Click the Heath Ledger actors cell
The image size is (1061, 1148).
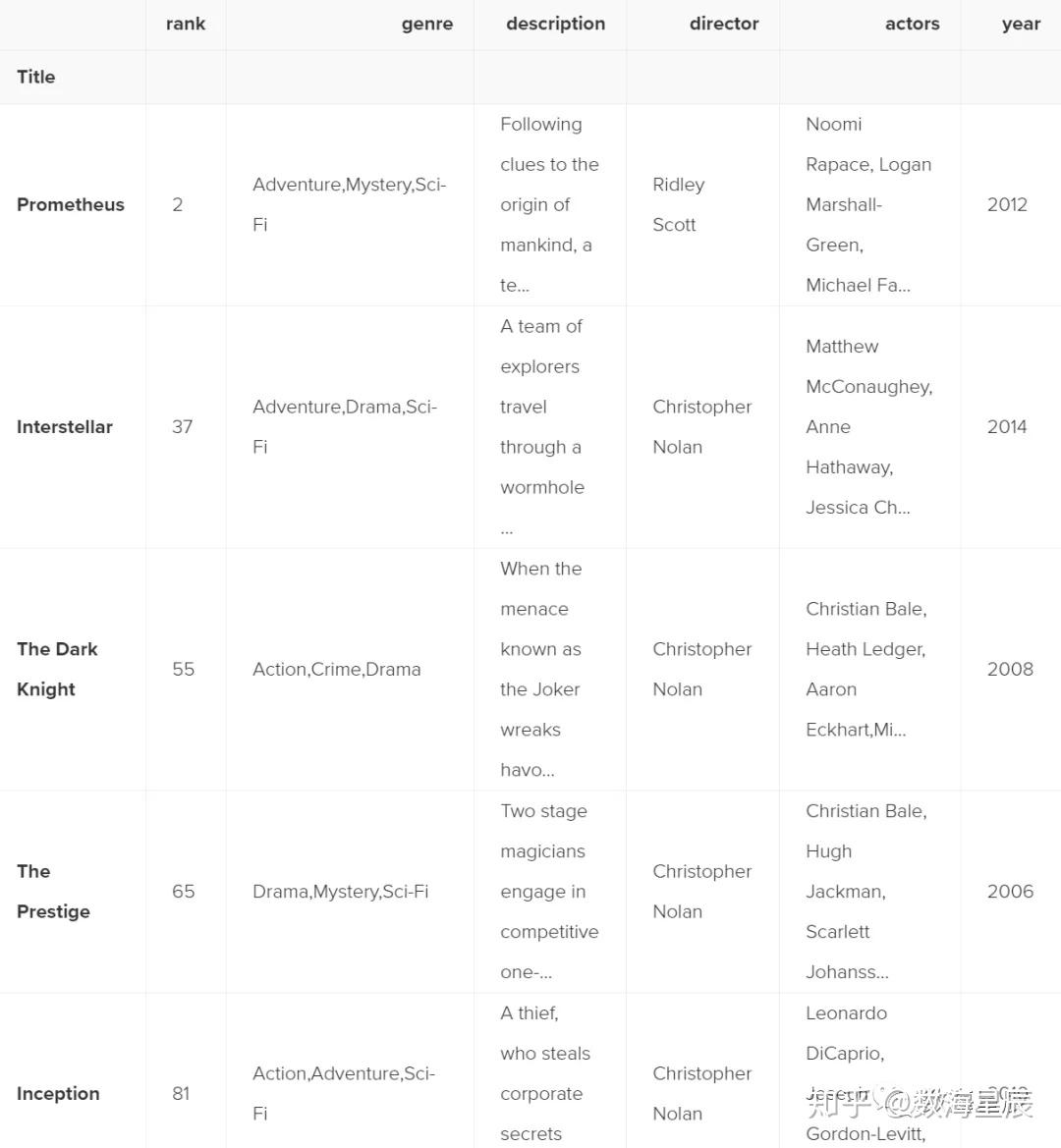coord(866,669)
